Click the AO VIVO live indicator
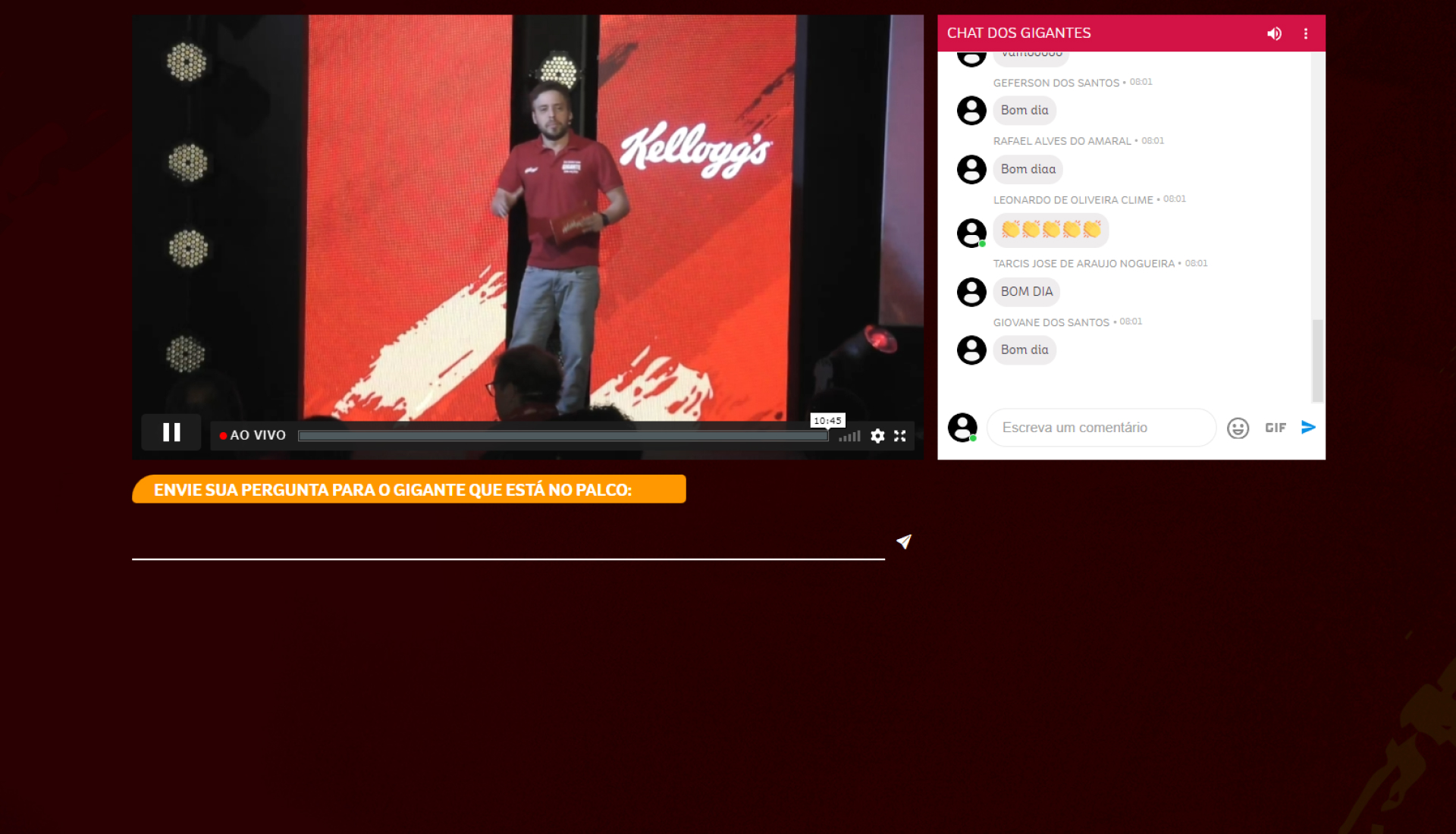This screenshot has width=1456, height=834. [253, 435]
